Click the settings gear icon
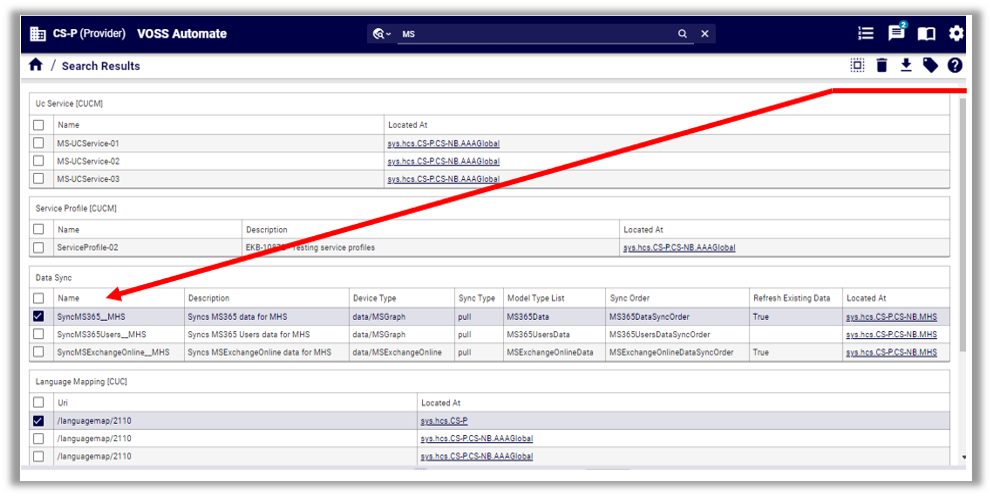This screenshot has height=496, width=992. (956, 34)
